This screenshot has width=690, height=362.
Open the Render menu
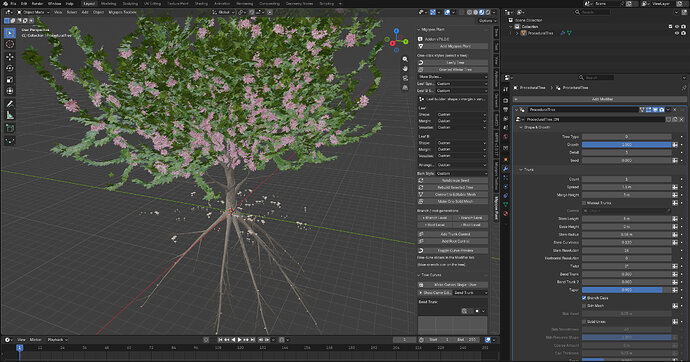pos(37,4)
